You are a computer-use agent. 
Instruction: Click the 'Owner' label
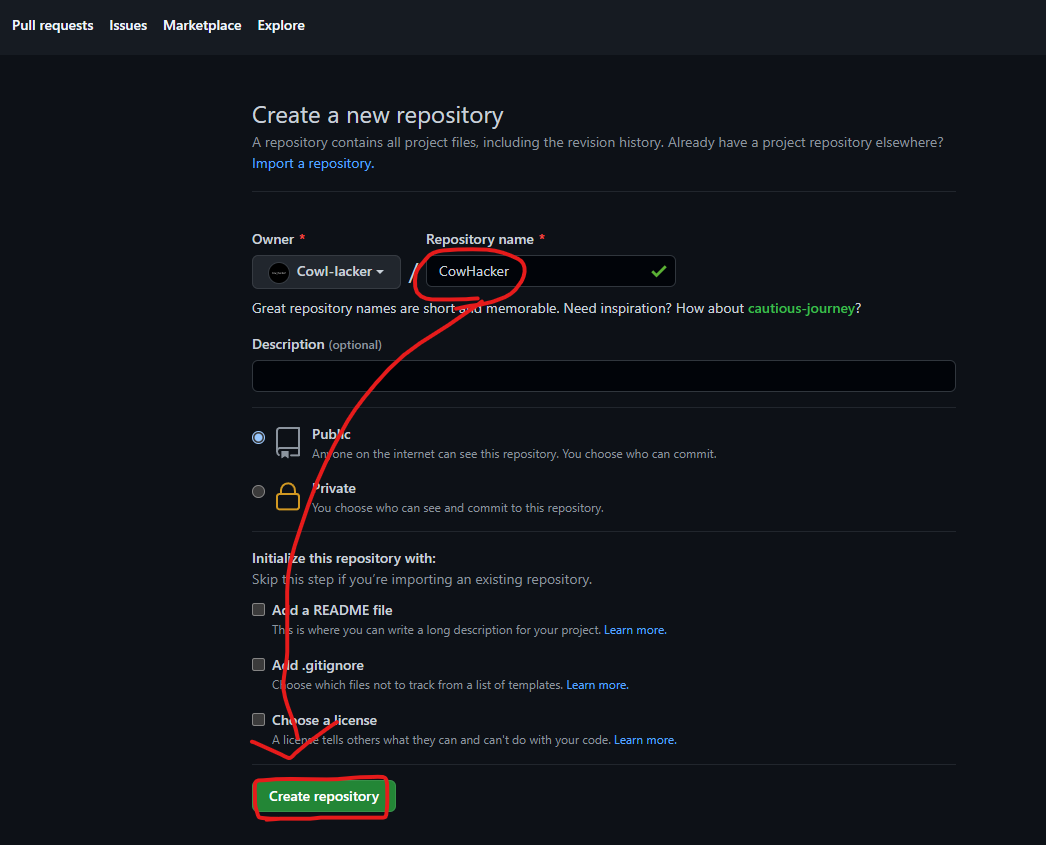coord(273,239)
